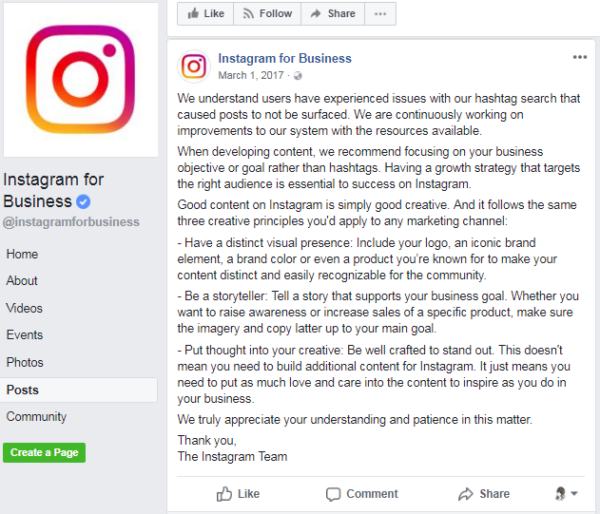Click the small Instagram post avatar

click(193, 66)
